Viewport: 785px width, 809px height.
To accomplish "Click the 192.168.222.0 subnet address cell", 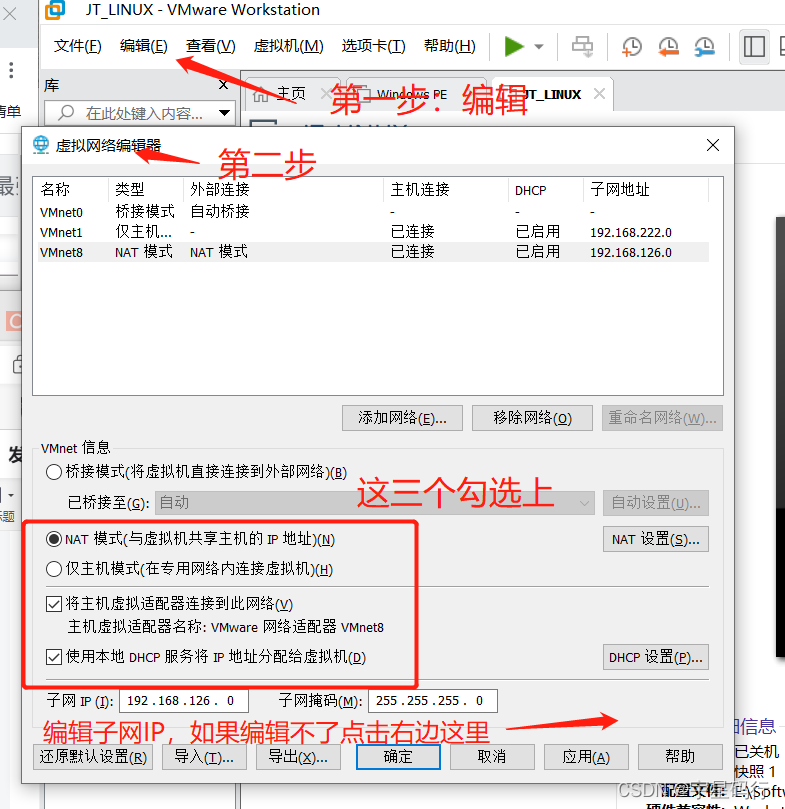I will tap(631, 232).
